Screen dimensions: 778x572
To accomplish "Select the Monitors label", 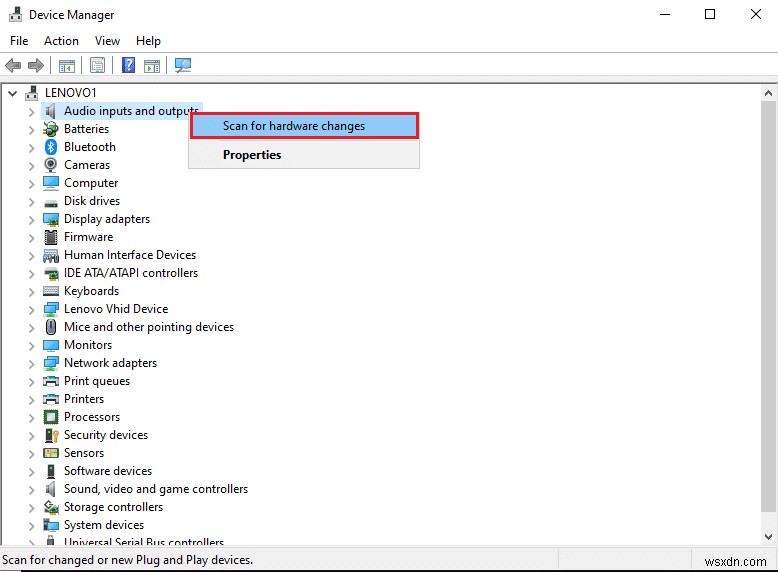I will tap(88, 345).
